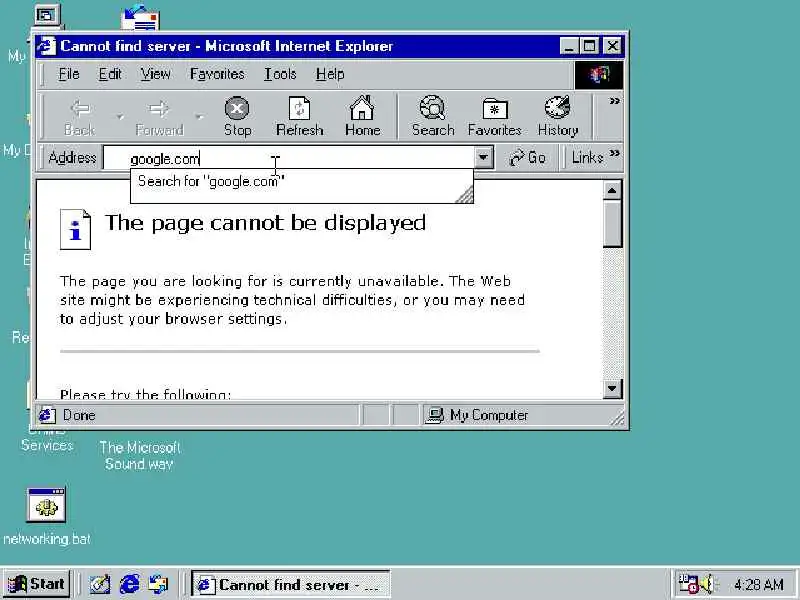Maximize the Internet Explorer window
Viewport: 800px width, 600px height.
589,46
